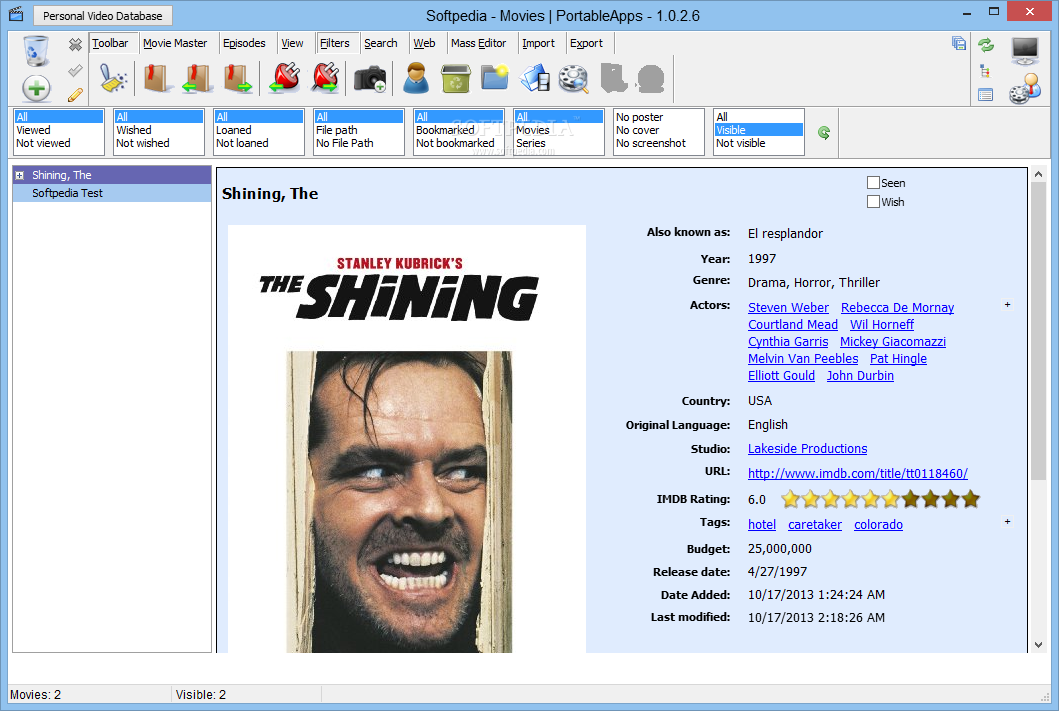The width and height of the screenshot is (1059, 711).
Task: Open the Movie Master tab
Action: coord(175,43)
